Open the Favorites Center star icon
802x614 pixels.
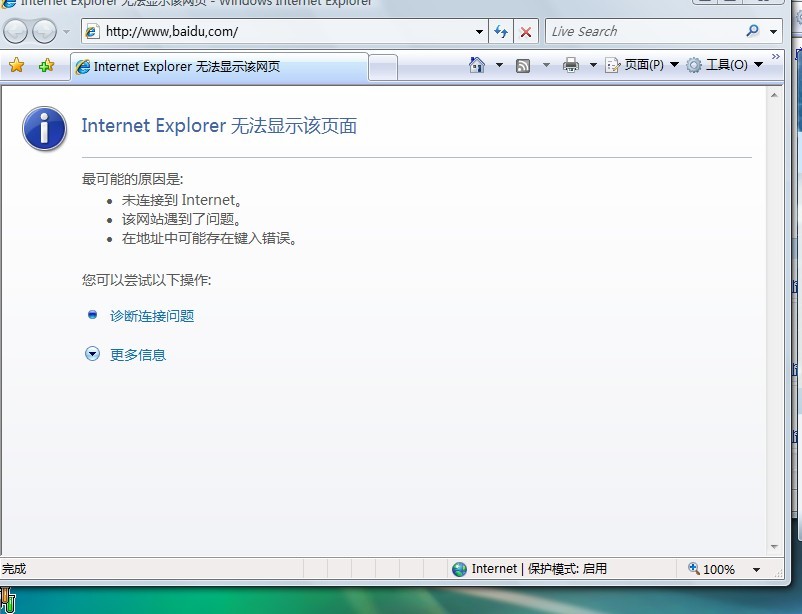(17, 63)
